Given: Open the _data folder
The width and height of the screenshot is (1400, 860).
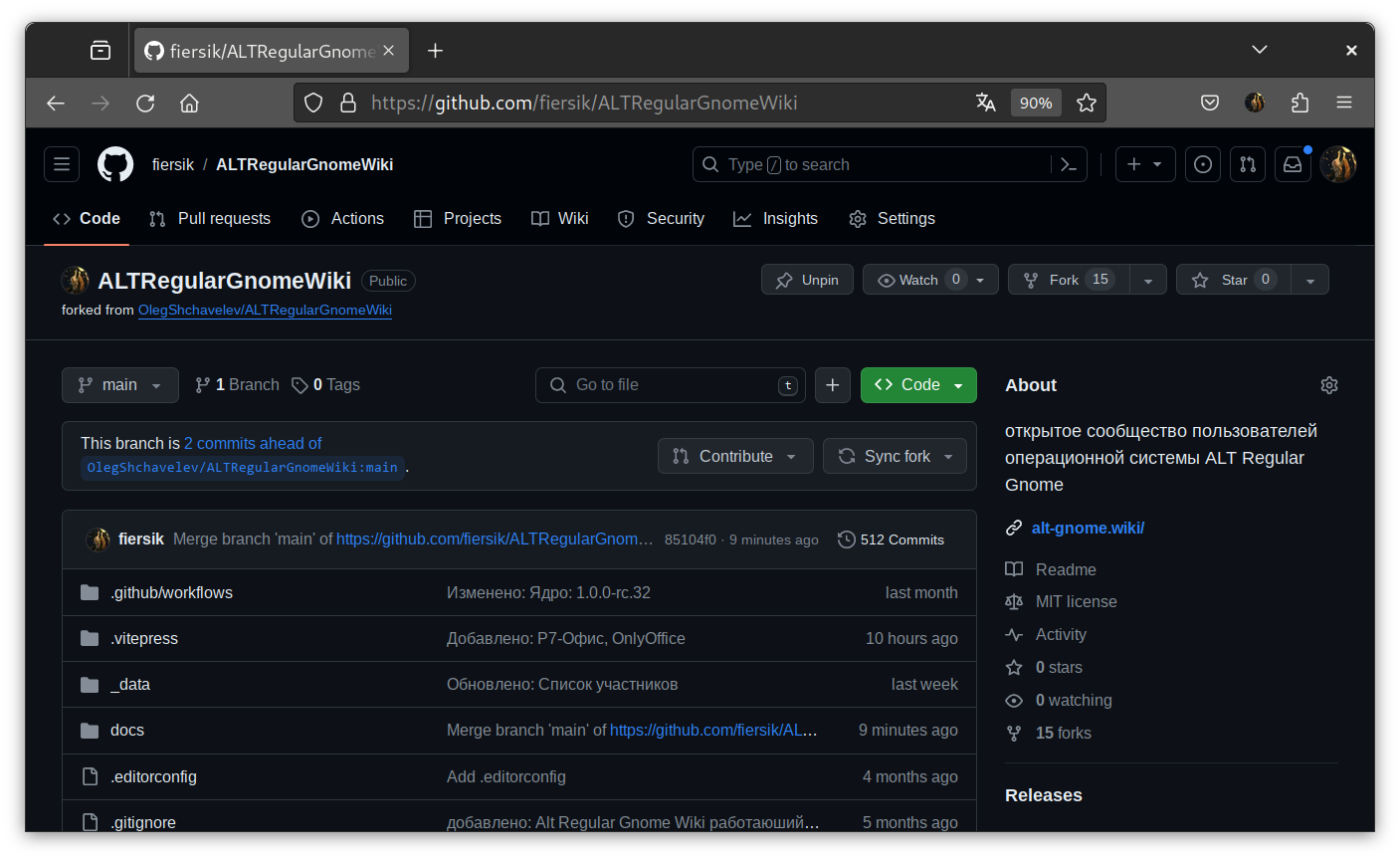Looking at the screenshot, I should [x=130, y=684].
